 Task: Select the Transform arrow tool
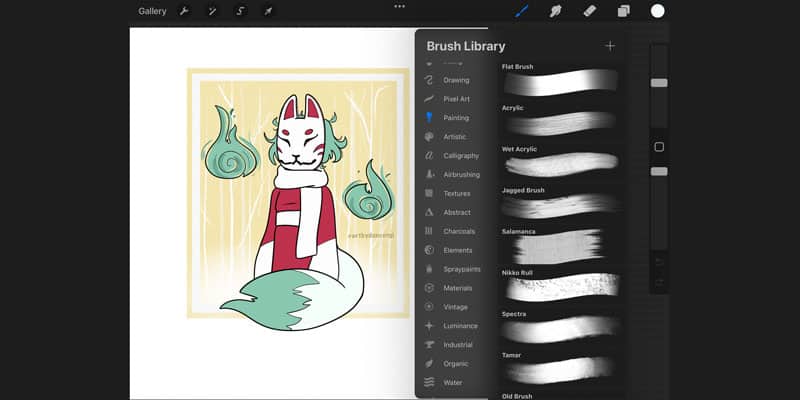pyautogui.click(x=268, y=11)
